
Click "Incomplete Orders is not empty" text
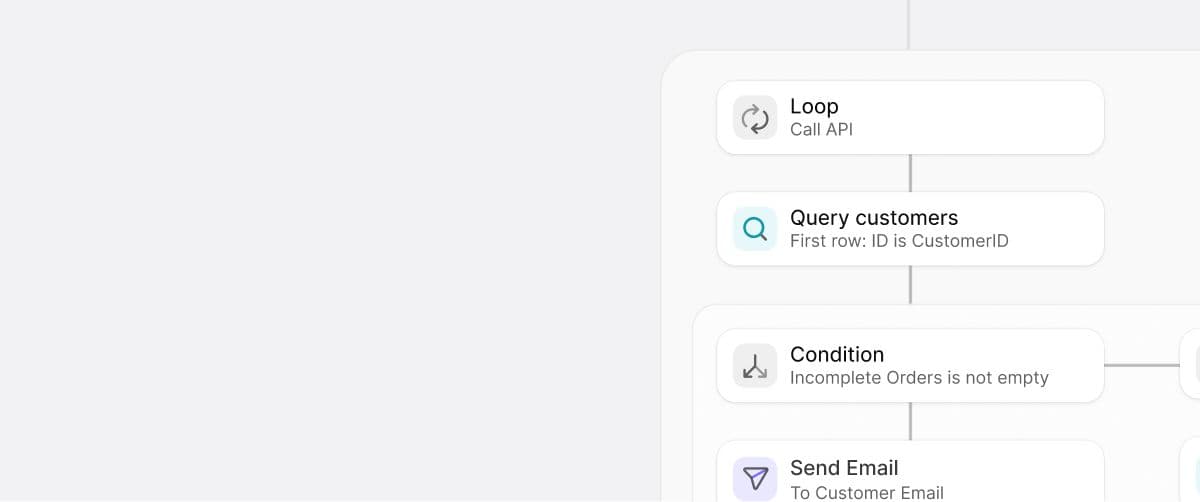coord(919,378)
